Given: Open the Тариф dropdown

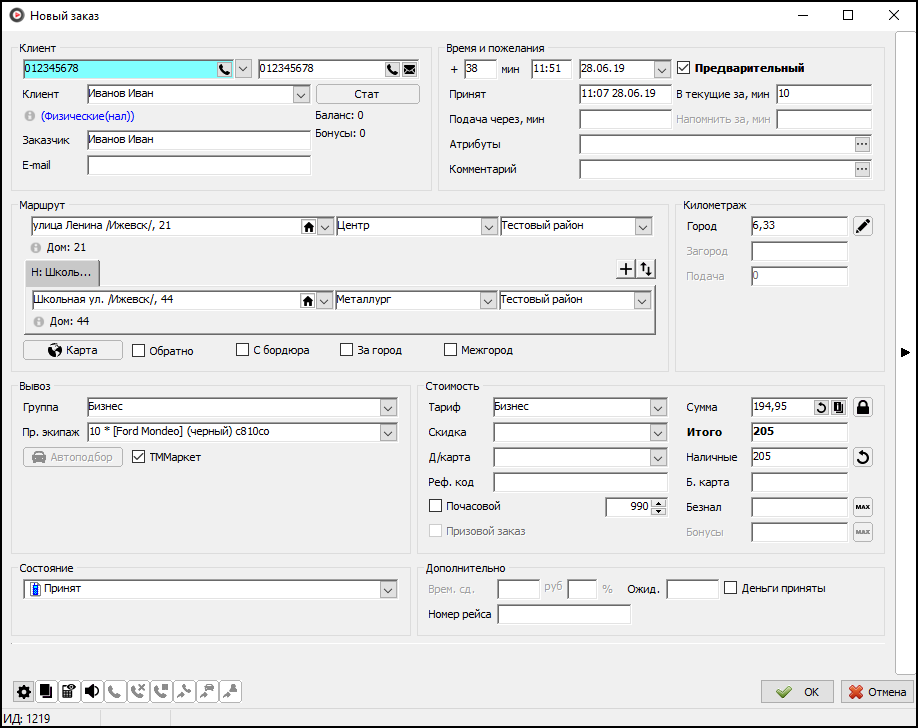Looking at the screenshot, I should (657, 407).
